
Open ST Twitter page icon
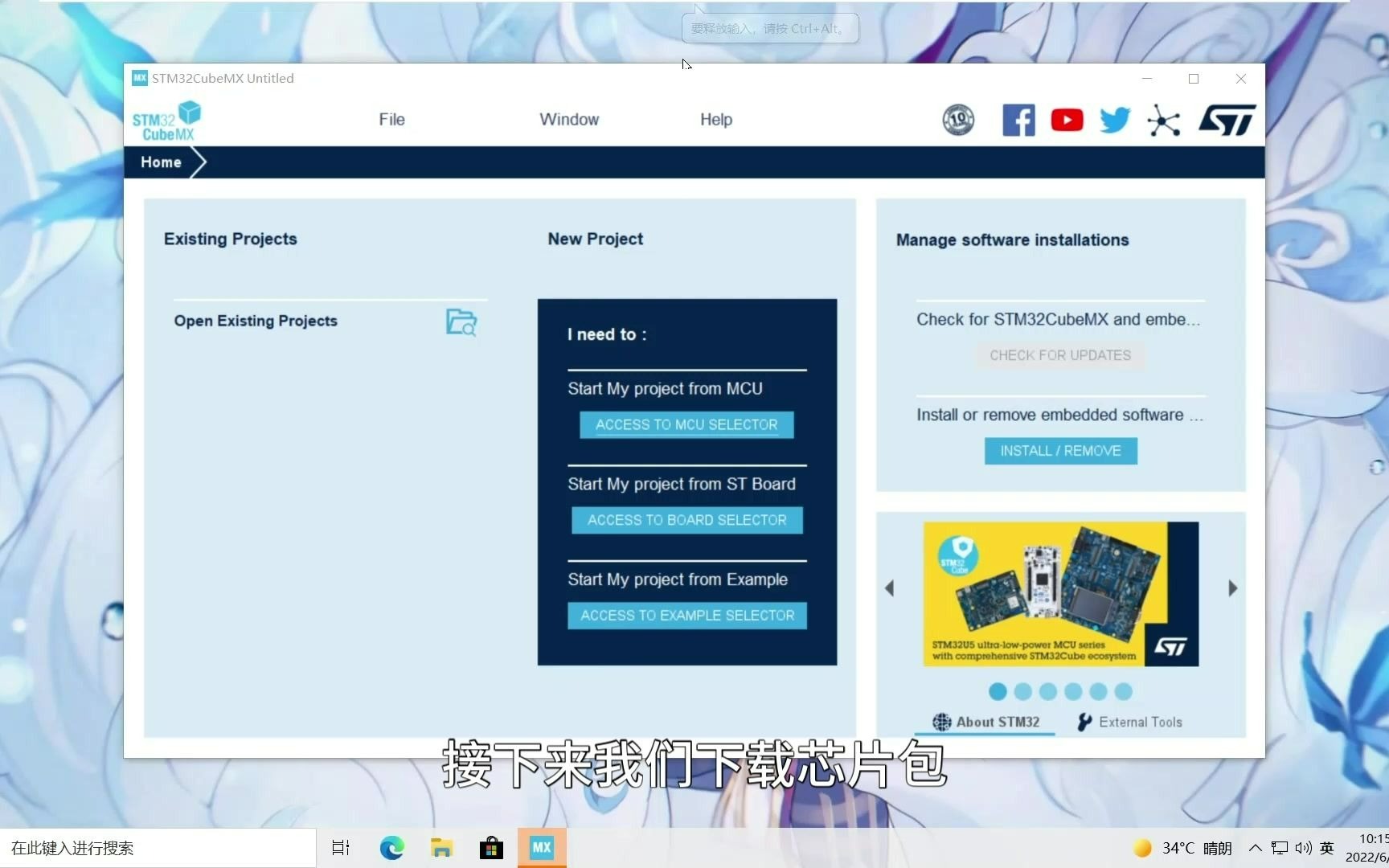1115,120
